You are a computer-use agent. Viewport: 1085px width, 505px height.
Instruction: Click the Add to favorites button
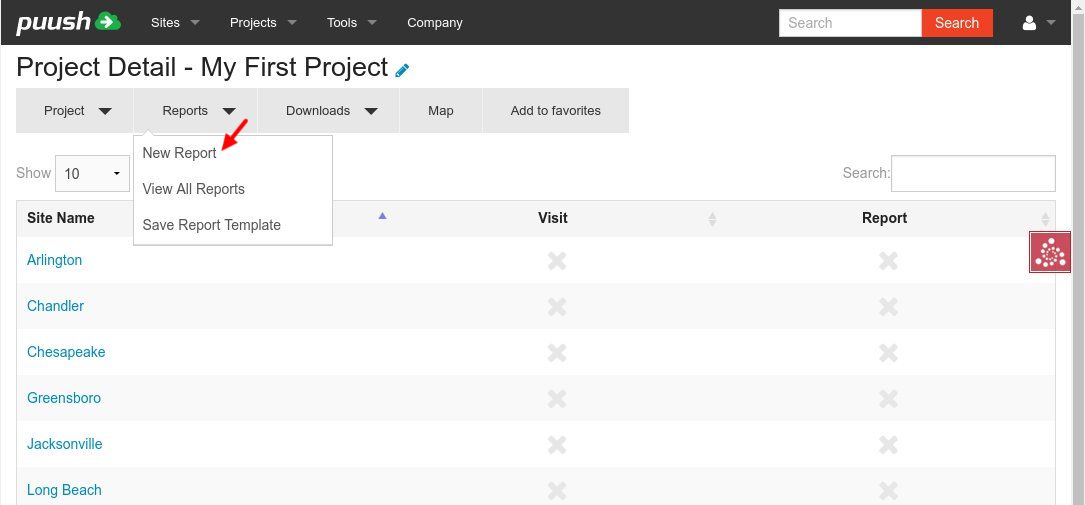click(556, 111)
